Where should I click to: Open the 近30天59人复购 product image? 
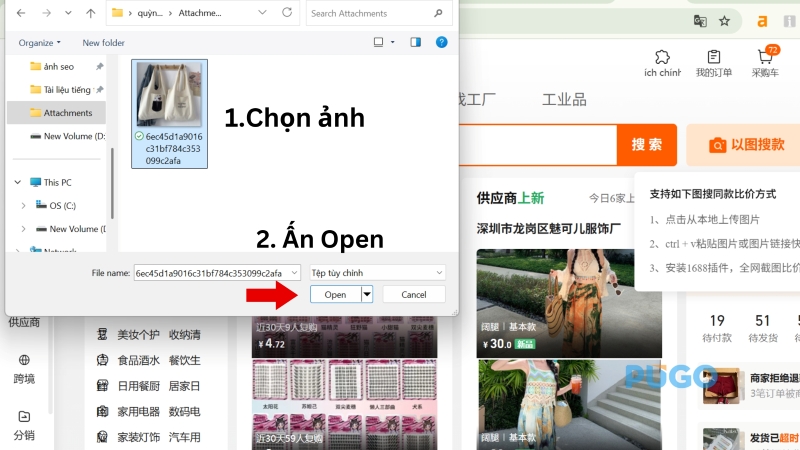coord(344,405)
